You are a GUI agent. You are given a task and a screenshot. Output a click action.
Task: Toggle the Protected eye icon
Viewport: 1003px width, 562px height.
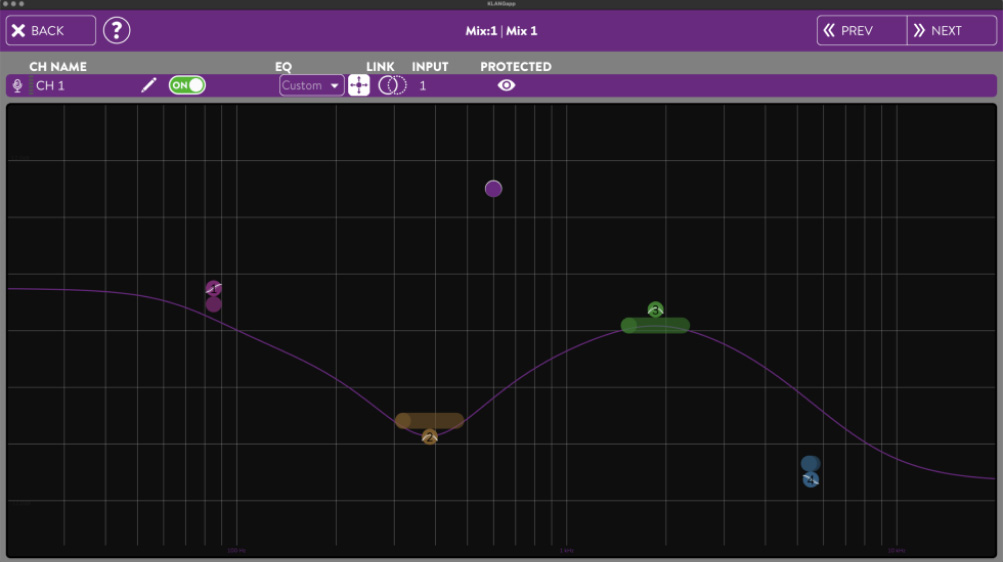[x=507, y=86]
